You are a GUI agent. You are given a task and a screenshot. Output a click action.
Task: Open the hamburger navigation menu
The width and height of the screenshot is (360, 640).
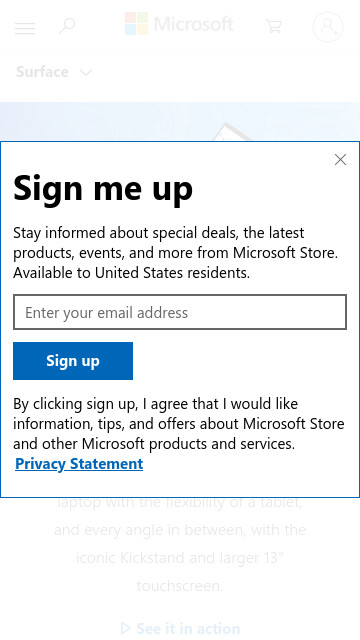[25, 28]
